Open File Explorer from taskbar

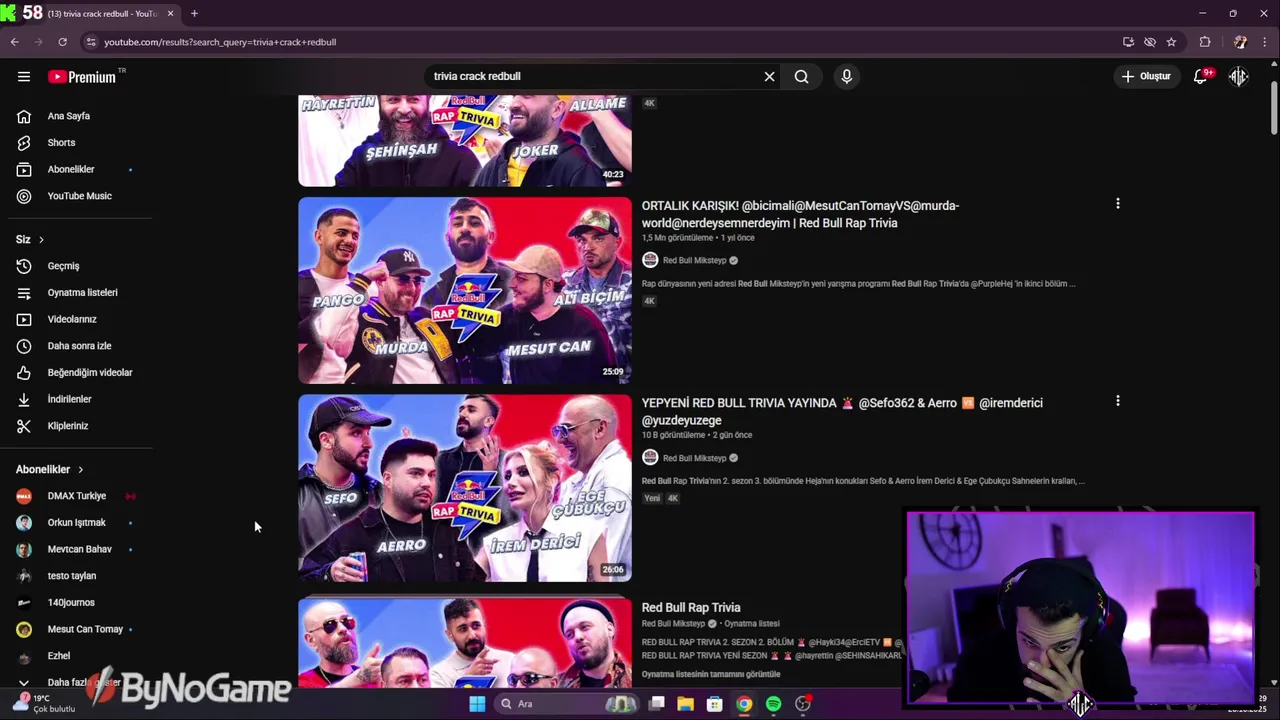[685, 704]
